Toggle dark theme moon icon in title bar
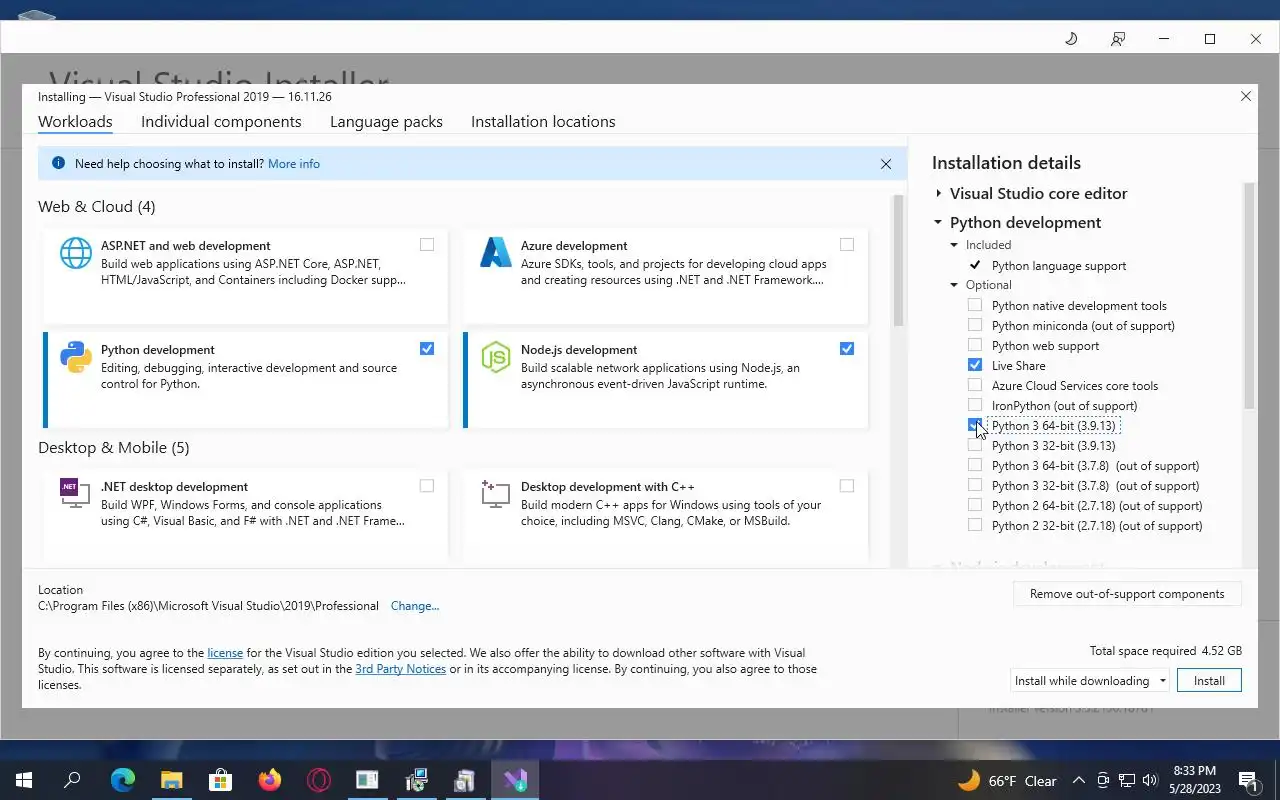Viewport: 1280px width, 800px height. pos(1071,39)
